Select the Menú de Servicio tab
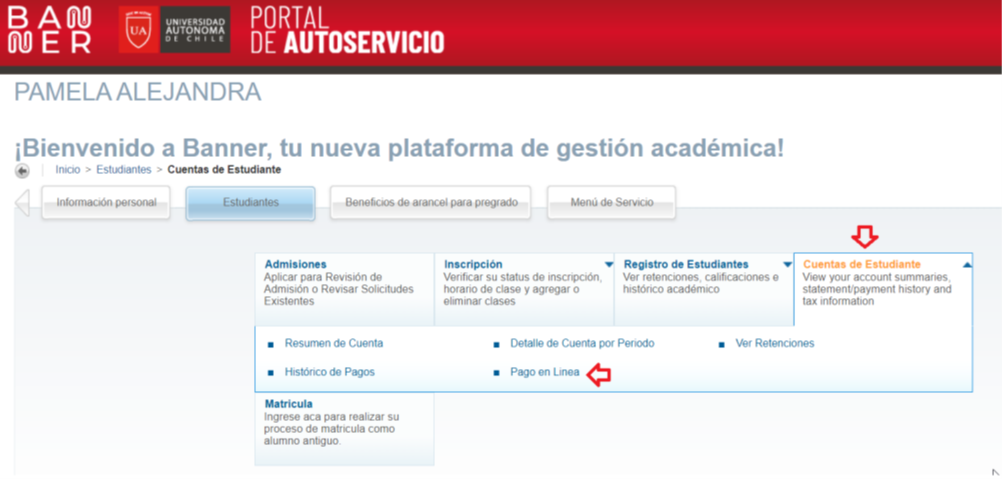1002x479 pixels. click(611, 203)
